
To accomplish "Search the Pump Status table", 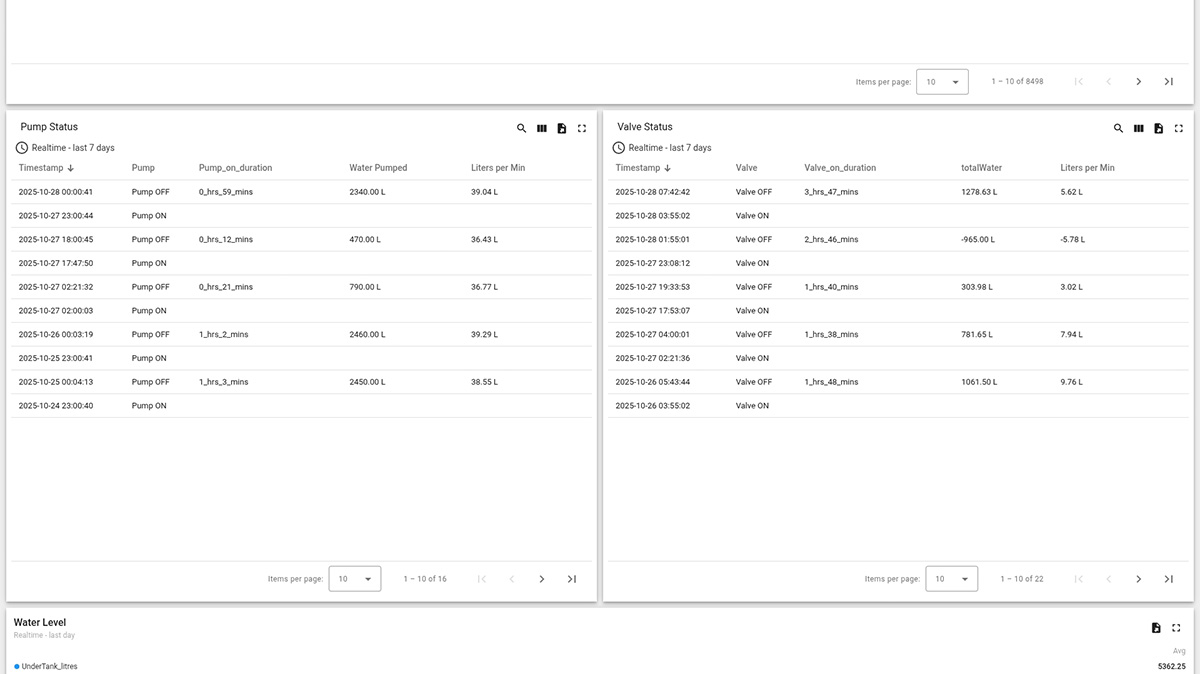I will tap(521, 128).
